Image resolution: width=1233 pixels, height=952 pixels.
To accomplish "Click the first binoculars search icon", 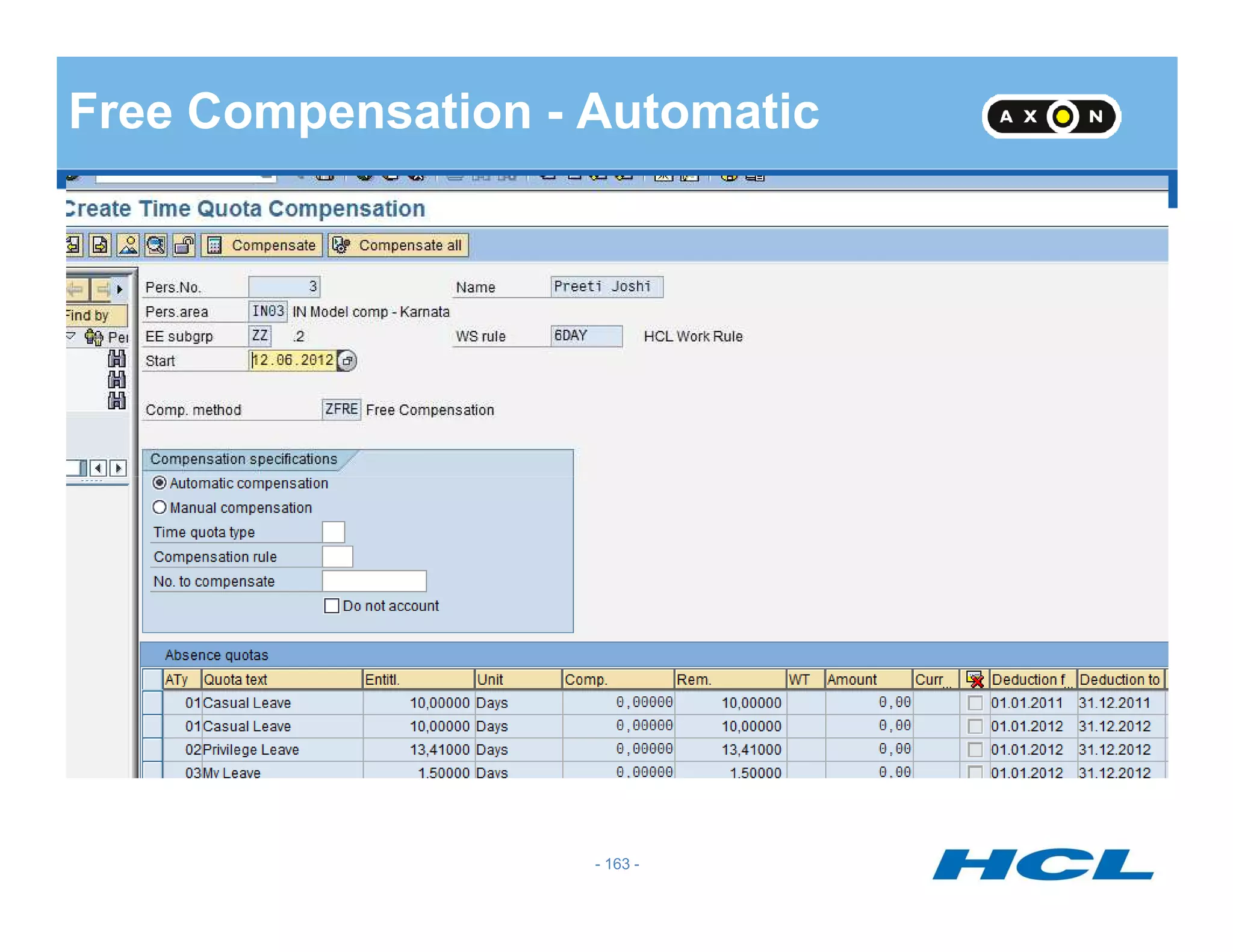I will pyautogui.click(x=116, y=359).
